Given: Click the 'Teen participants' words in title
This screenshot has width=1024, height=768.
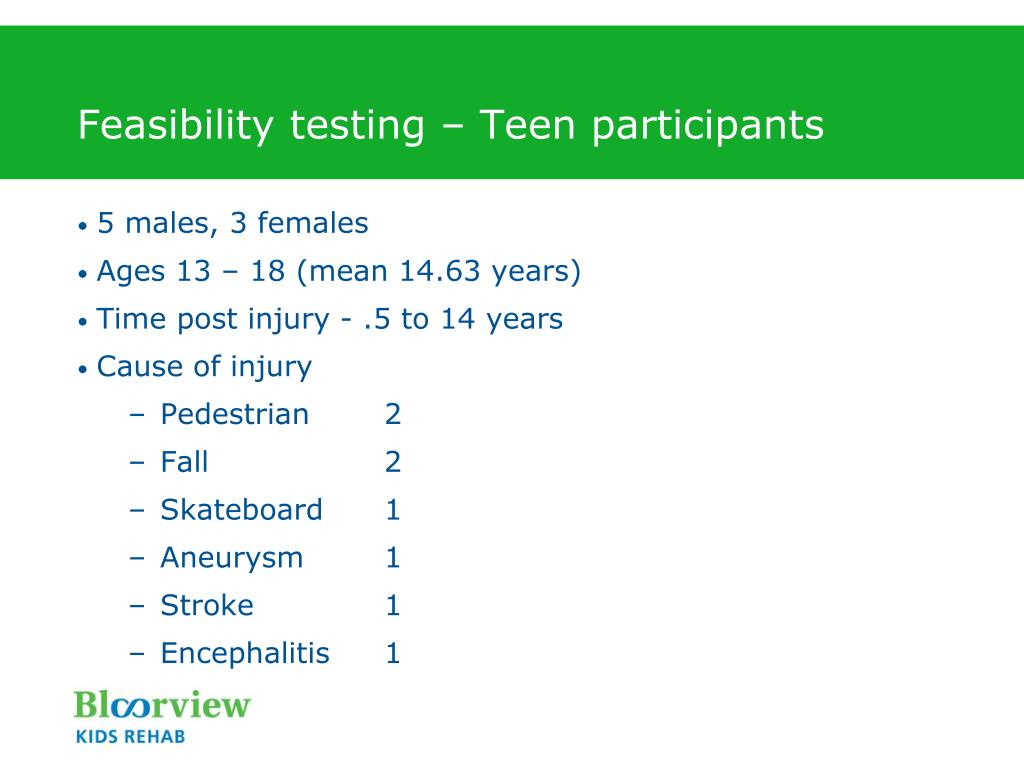Looking at the screenshot, I should 652,125.
